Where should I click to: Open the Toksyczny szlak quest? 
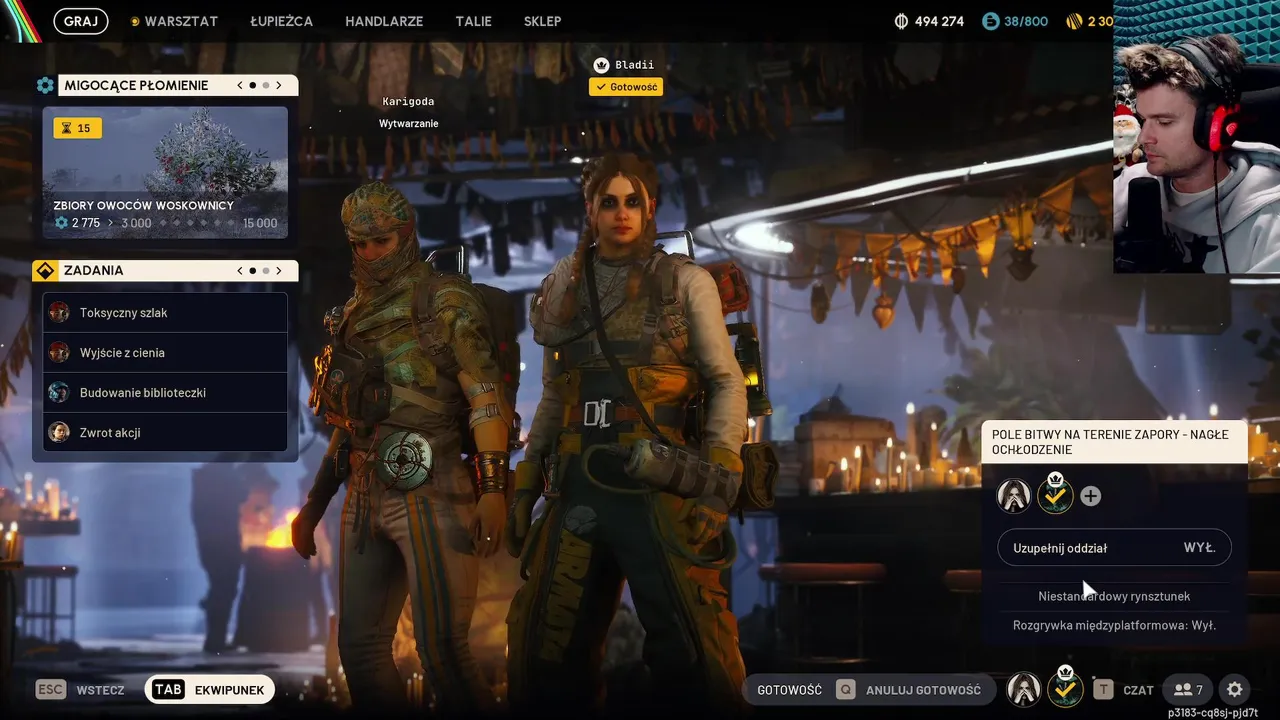165,313
